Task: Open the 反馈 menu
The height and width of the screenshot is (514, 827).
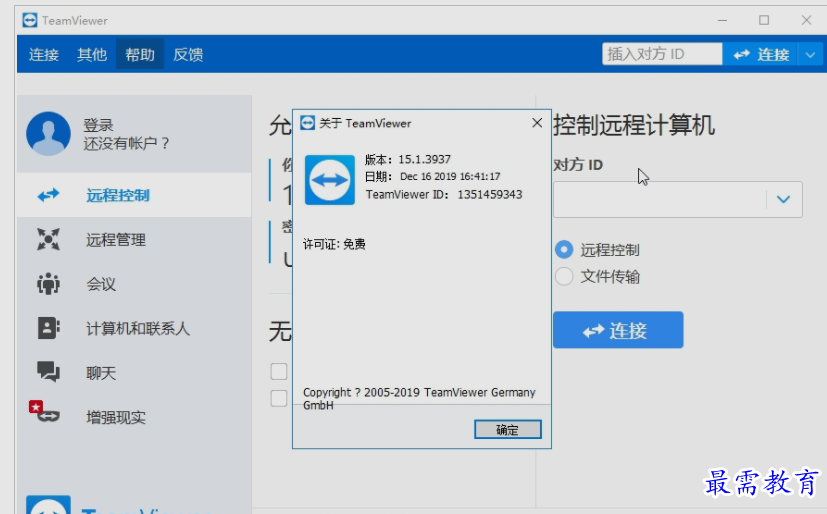Action: tap(188, 54)
